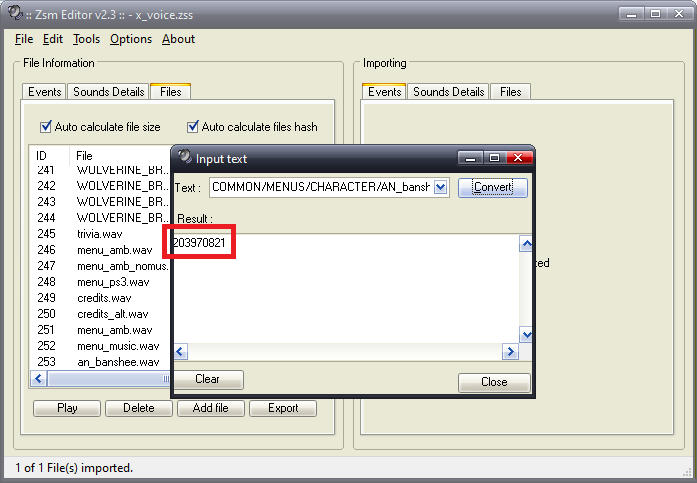Click the Input text dialog icon
Viewport: 697px width, 483px height.
tap(183, 158)
